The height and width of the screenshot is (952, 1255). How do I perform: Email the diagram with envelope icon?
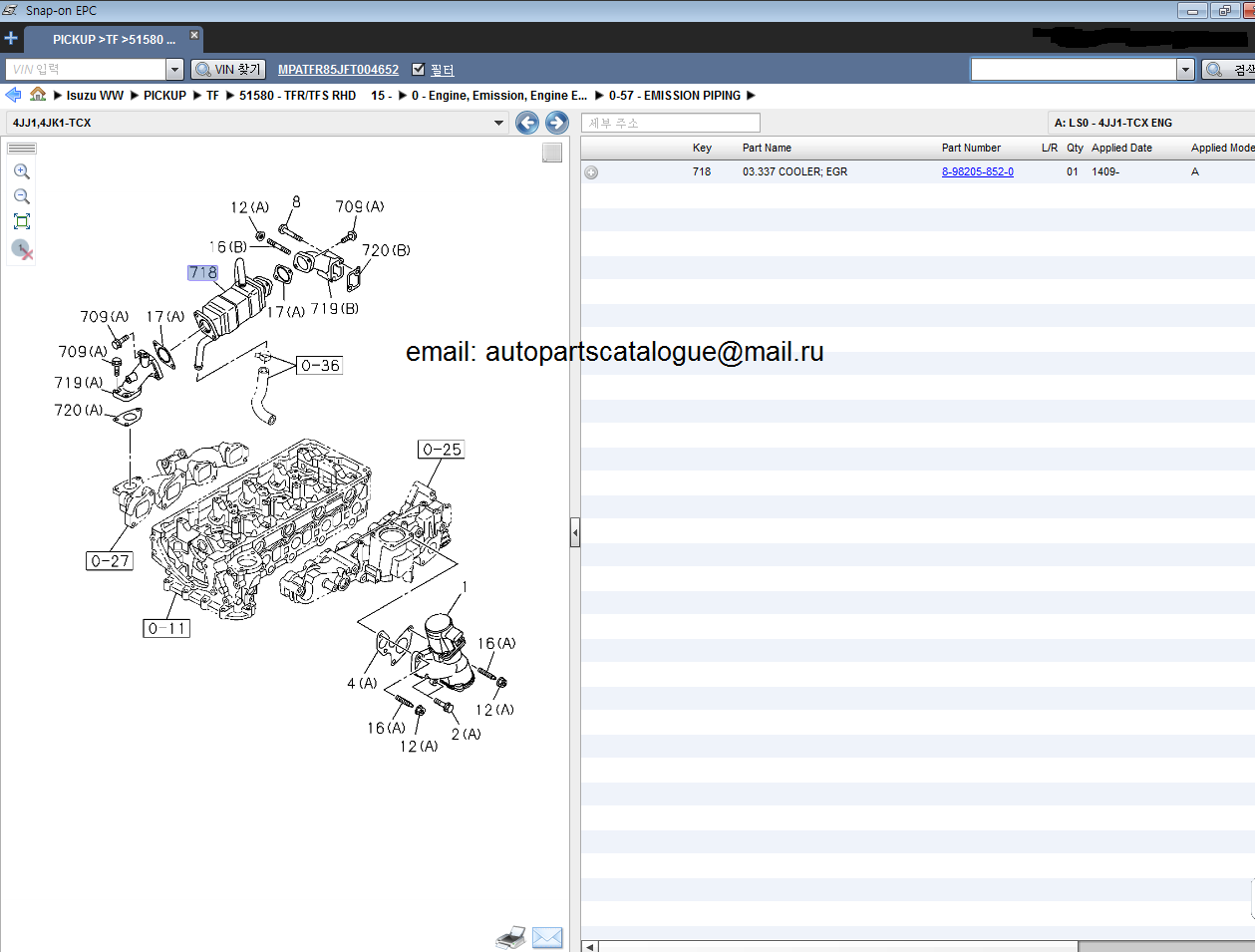click(x=547, y=937)
